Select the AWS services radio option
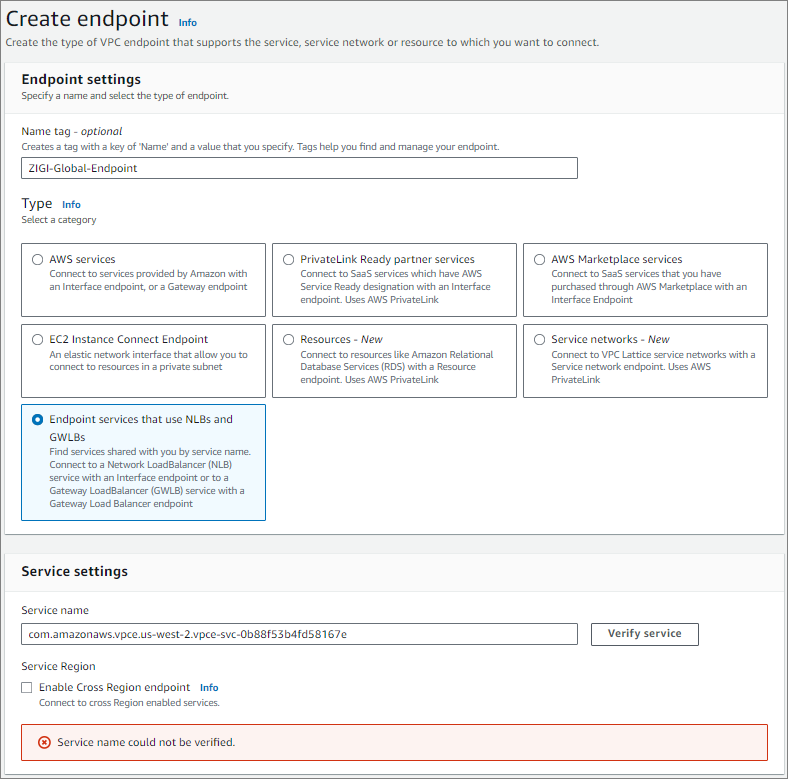This screenshot has height=779, width=788. coord(38,260)
